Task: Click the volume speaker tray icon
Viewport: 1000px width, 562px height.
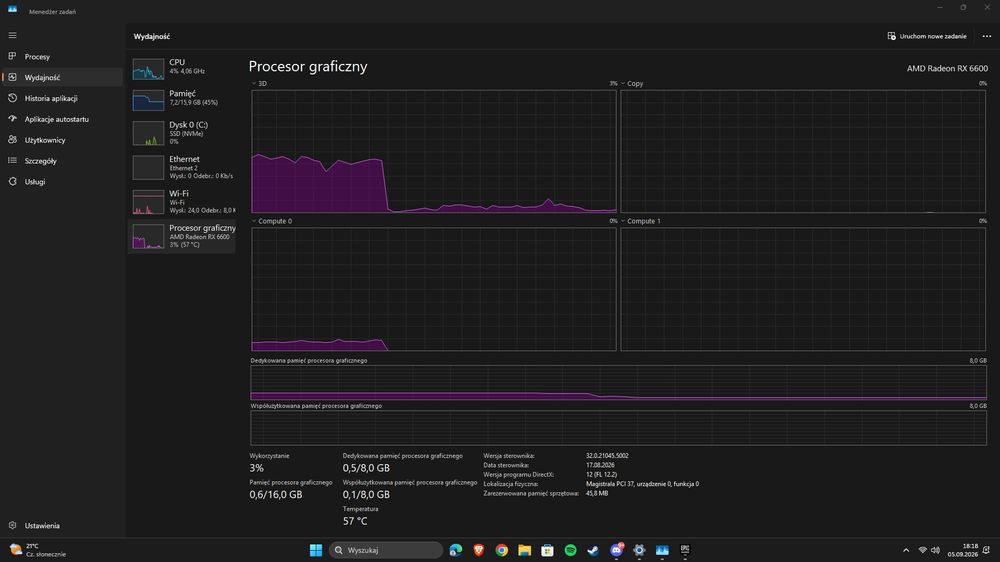Action: pos(935,550)
